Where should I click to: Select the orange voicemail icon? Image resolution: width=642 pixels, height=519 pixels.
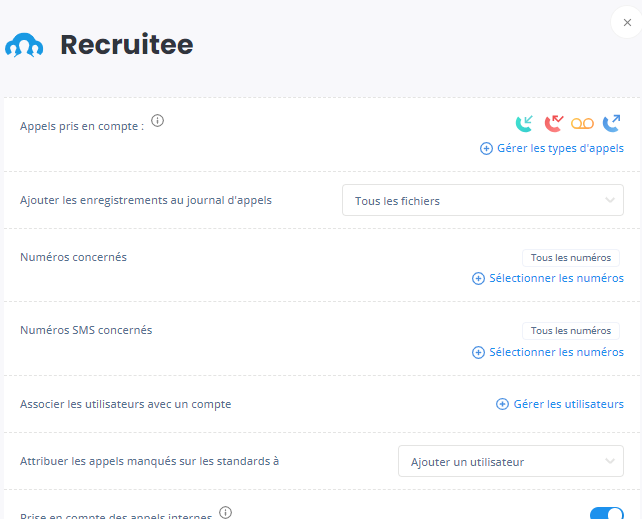pos(582,124)
